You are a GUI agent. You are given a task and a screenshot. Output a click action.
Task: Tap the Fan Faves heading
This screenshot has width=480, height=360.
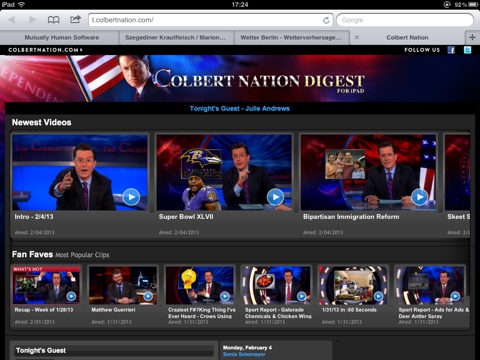[x=32, y=254]
